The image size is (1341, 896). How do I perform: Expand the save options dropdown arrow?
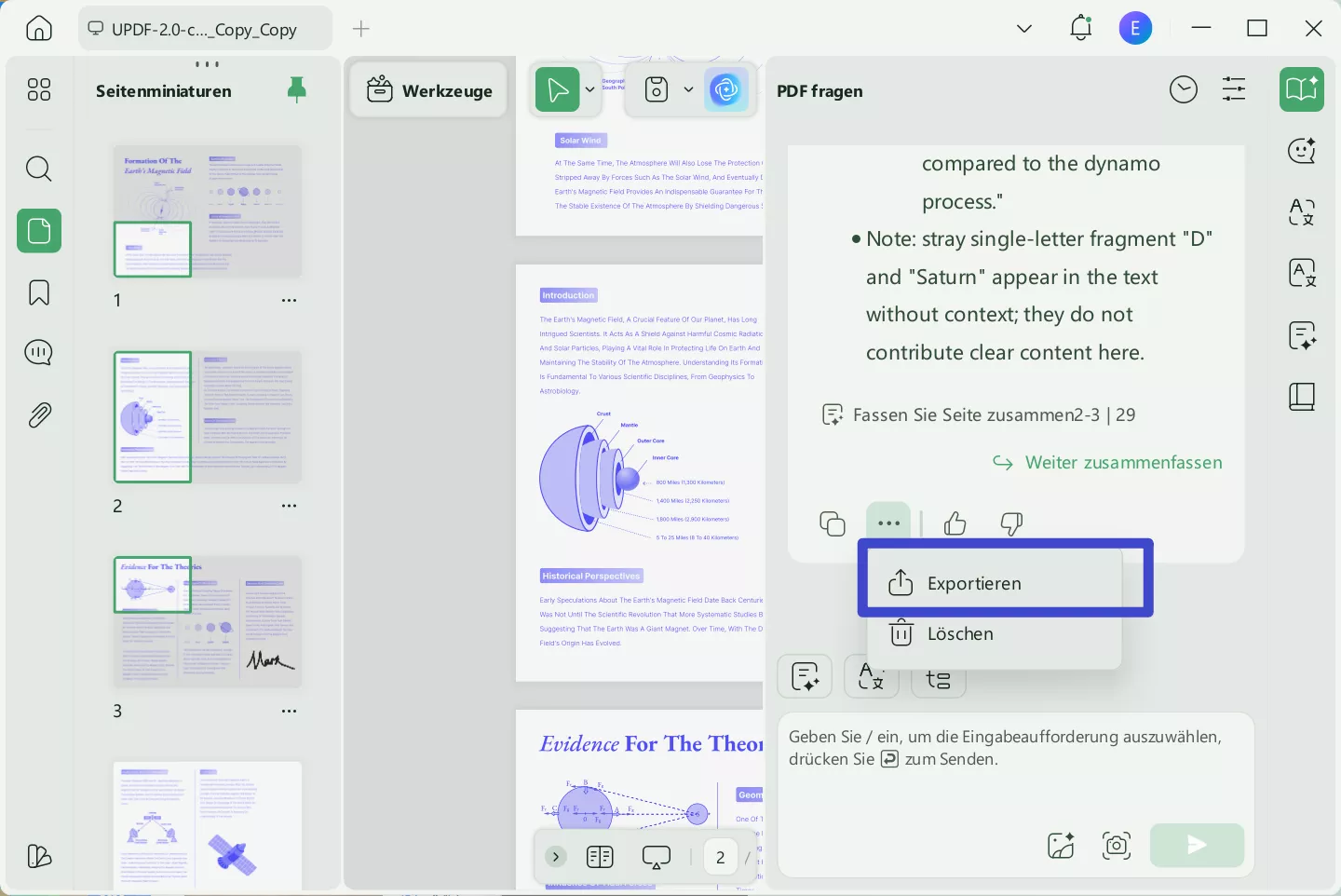tap(688, 90)
